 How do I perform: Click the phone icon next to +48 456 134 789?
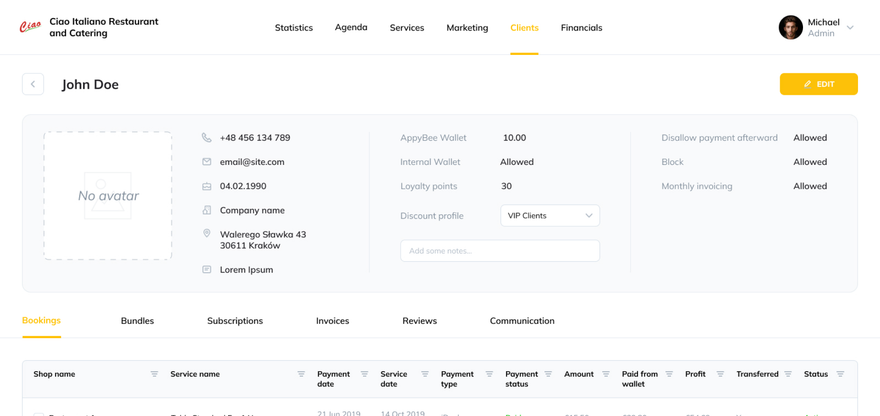pos(207,138)
